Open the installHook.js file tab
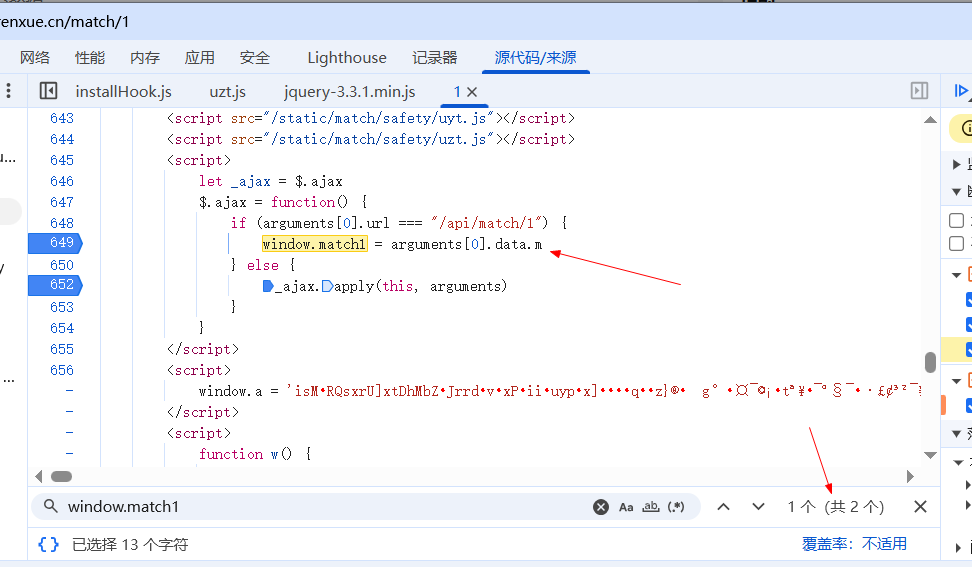Image resolution: width=972 pixels, height=567 pixels. (x=123, y=92)
